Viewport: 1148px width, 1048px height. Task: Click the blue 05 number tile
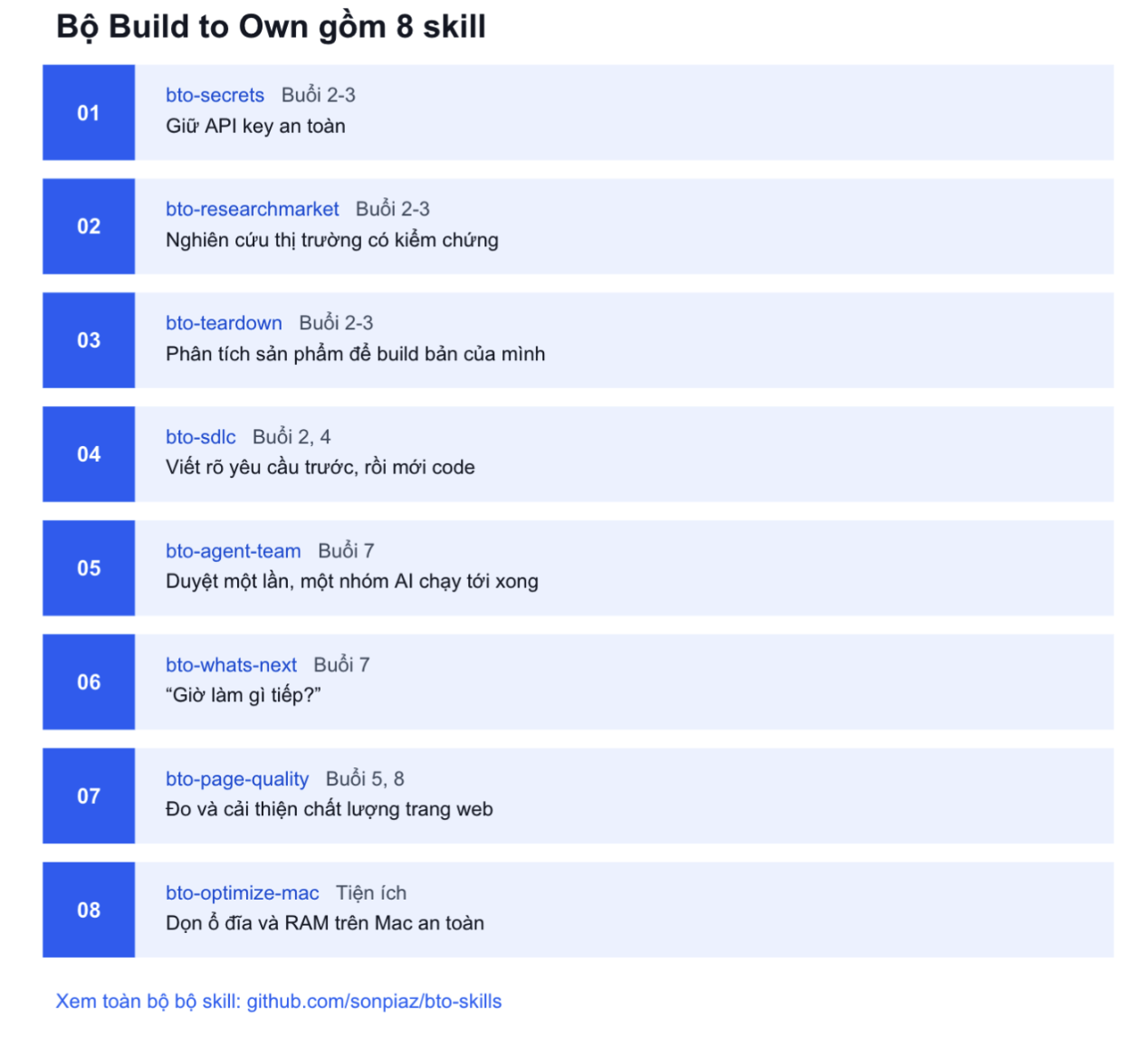[x=89, y=568]
